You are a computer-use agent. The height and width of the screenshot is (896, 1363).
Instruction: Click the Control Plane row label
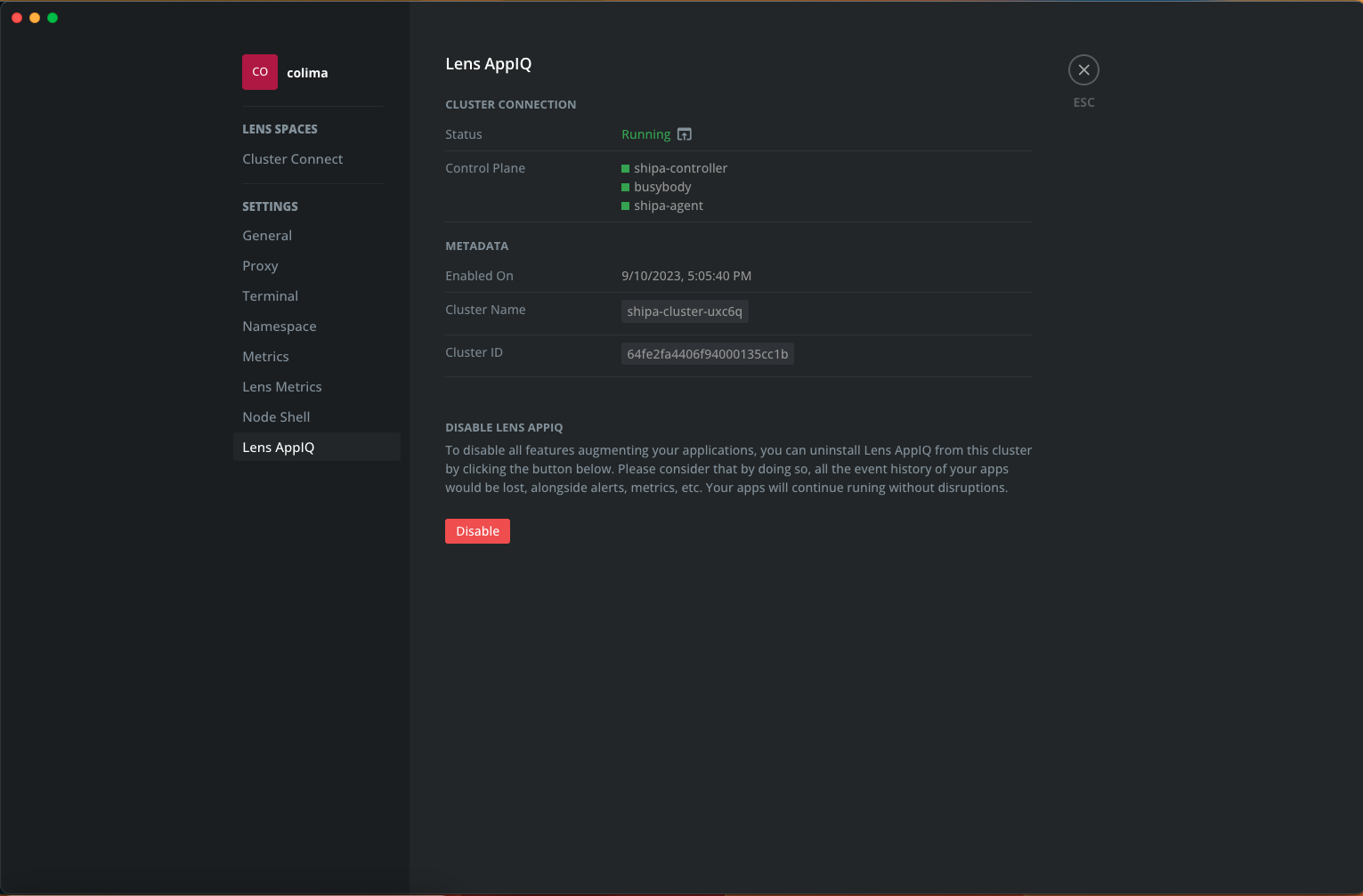[485, 168]
